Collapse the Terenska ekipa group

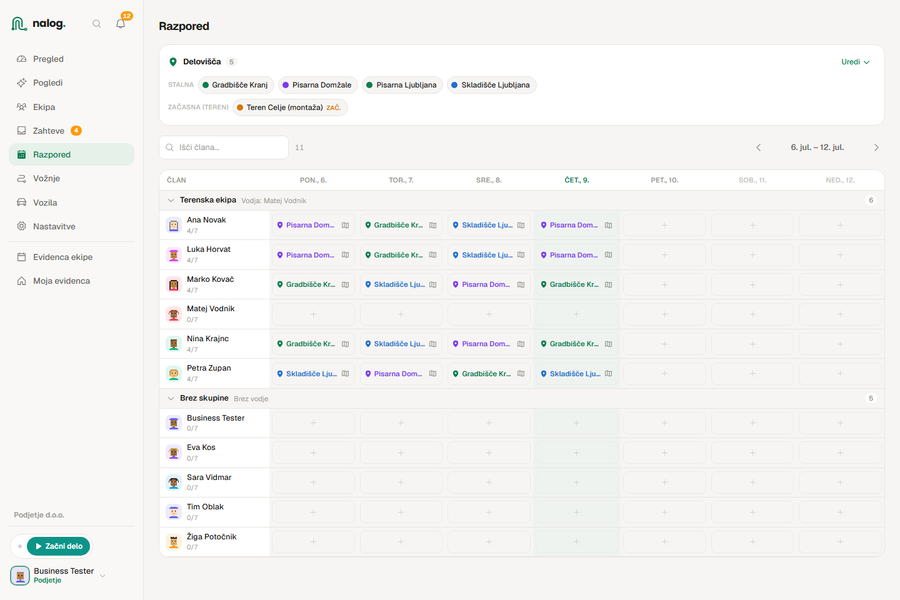(170, 200)
